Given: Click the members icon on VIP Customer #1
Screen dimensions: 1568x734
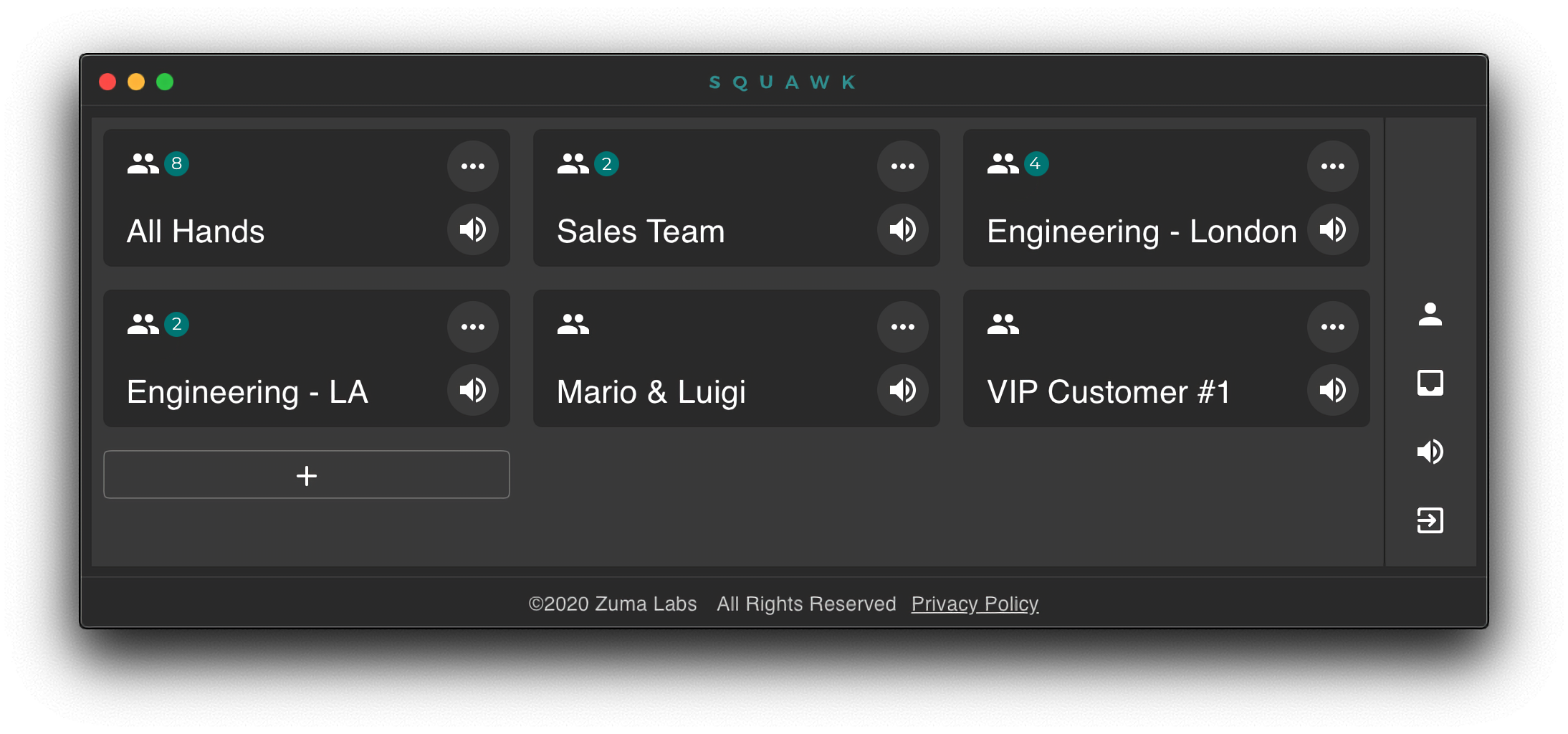Looking at the screenshot, I should [x=1003, y=325].
